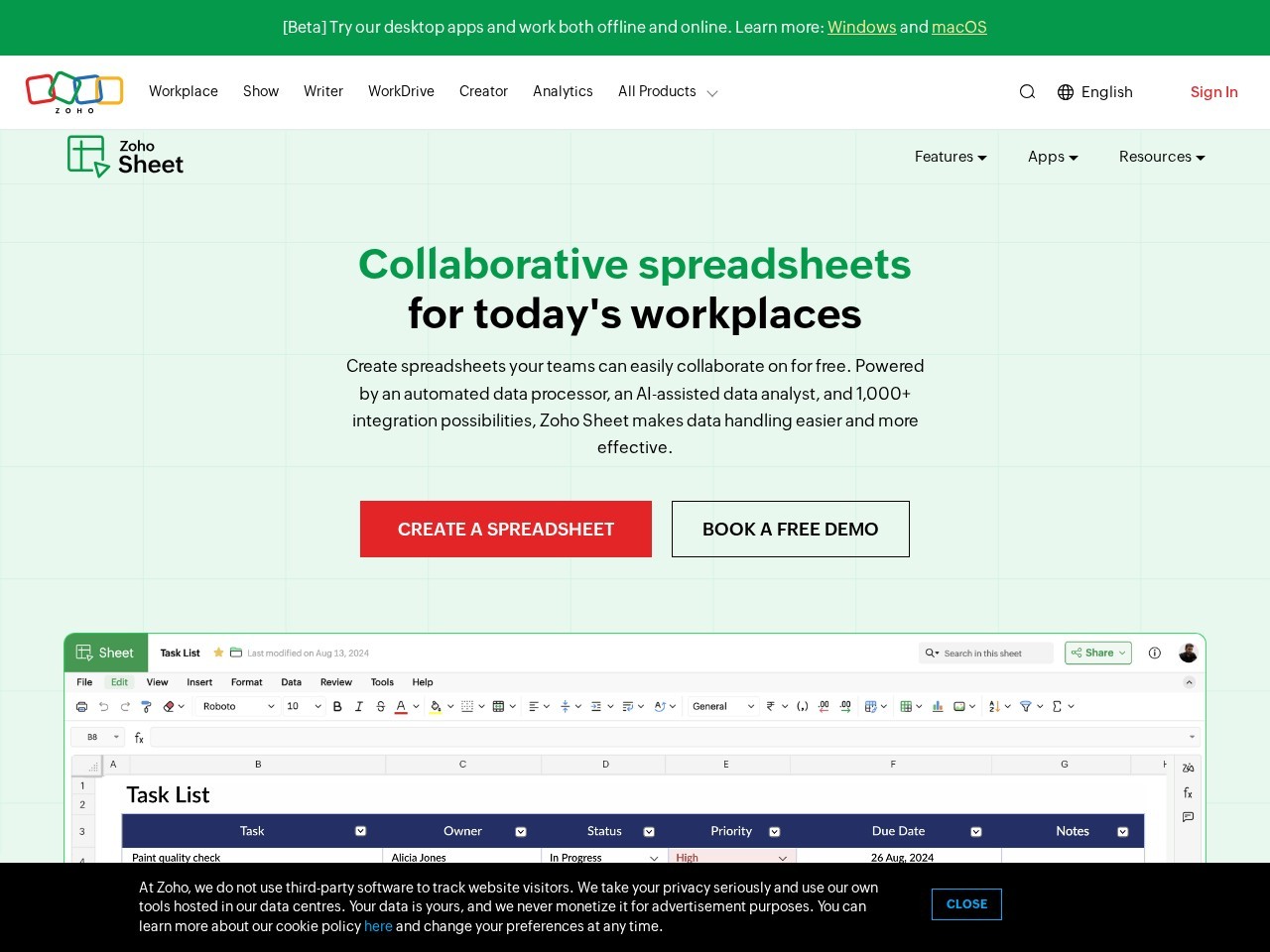Click the insert image icon
The height and width of the screenshot is (952, 1270).
(x=959, y=706)
